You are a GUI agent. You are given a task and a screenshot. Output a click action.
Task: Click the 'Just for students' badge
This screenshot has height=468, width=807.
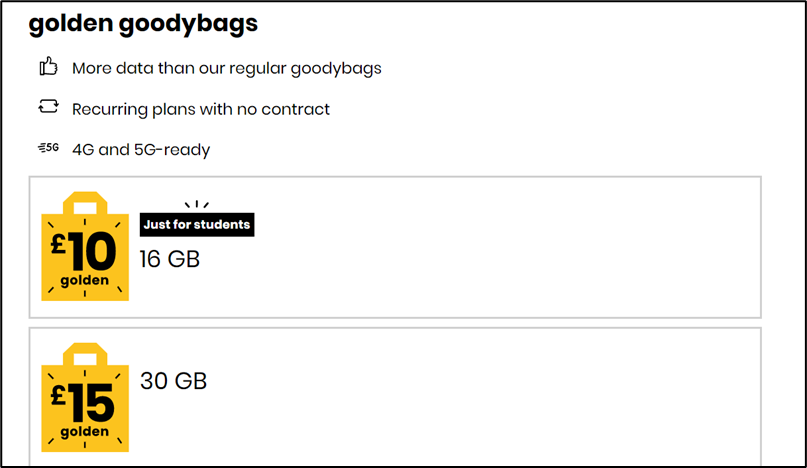click(x=197, y=224)
